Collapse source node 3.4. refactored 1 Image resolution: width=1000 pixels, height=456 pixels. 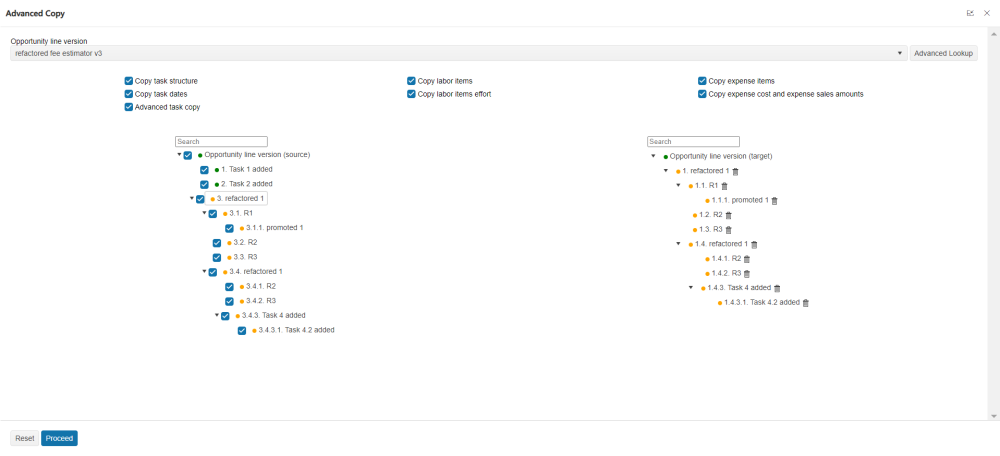coord(204,271)
